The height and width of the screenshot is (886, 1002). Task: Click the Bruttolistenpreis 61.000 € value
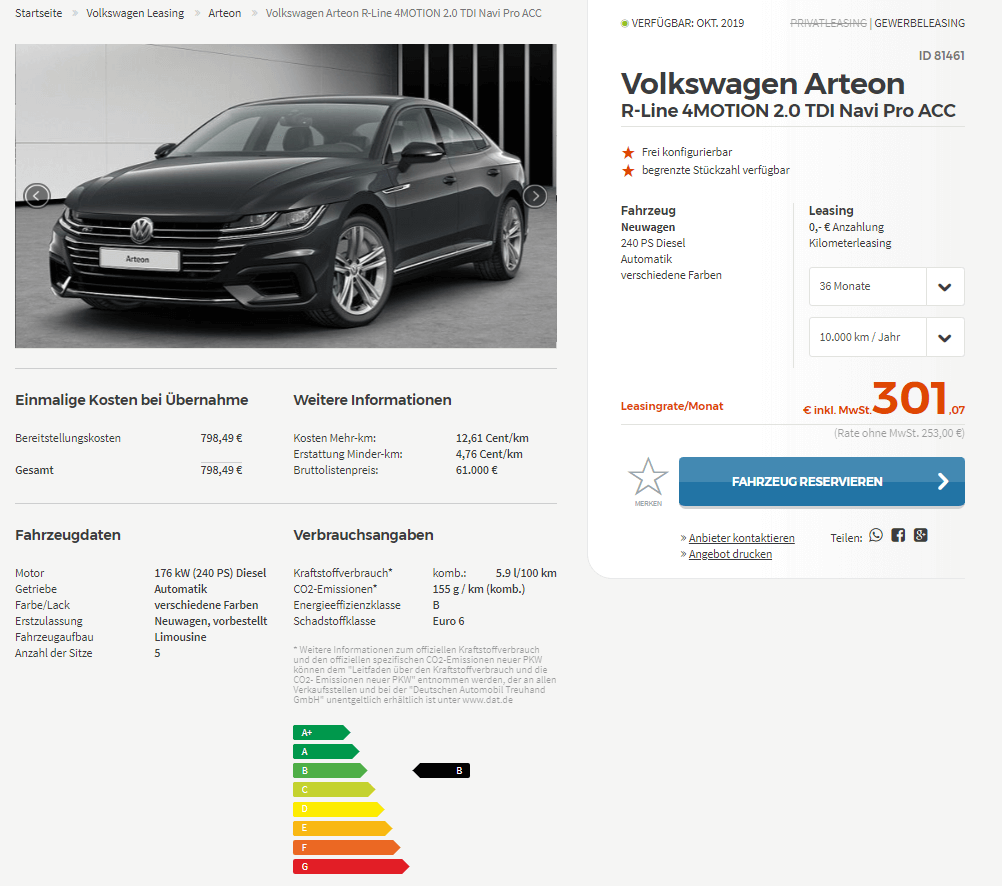[x=476, y=470]
